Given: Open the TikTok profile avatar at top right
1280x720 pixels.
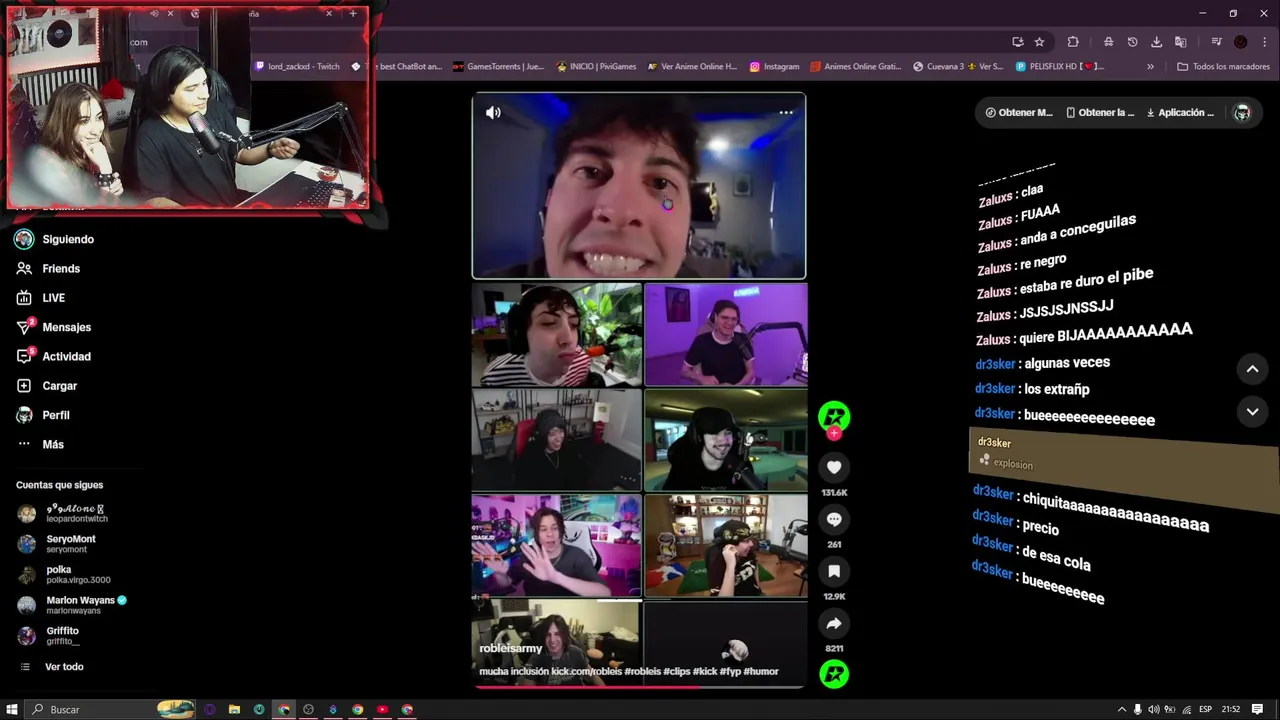Looking at the screenshot, I should (1242, 113).
